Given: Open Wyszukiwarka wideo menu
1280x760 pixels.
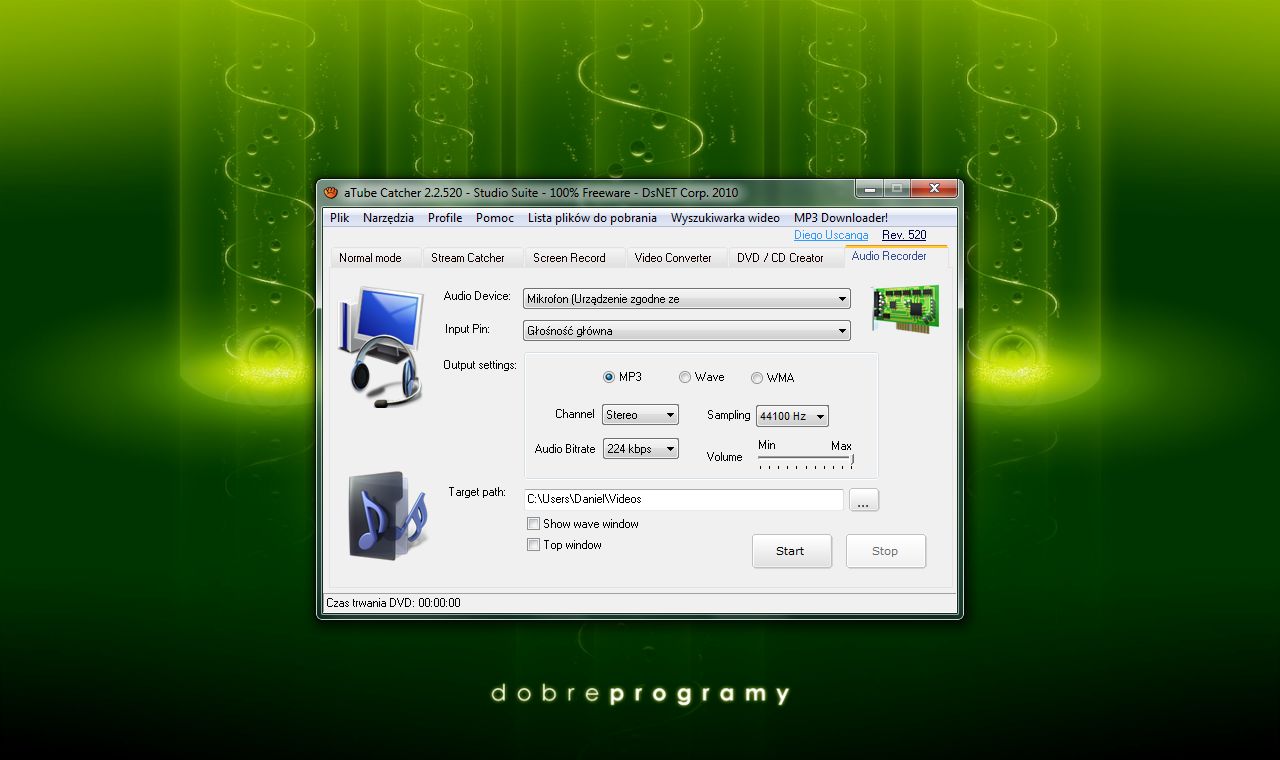Looking at the screenshot, I should 725,218.
